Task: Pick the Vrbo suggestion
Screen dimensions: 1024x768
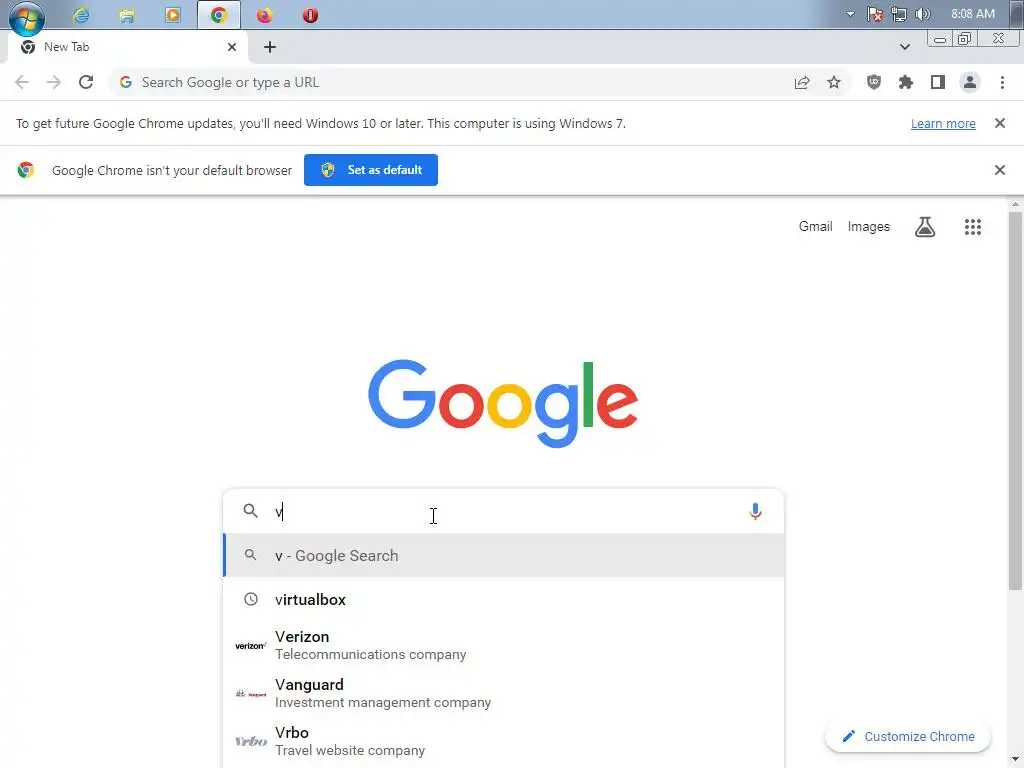Action: click(503, 741)
